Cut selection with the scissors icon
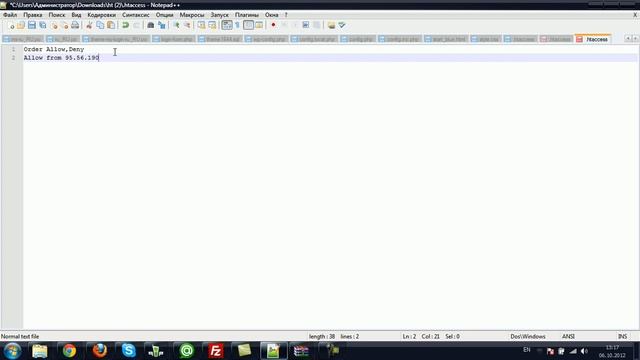 click(x=89, y=25)
